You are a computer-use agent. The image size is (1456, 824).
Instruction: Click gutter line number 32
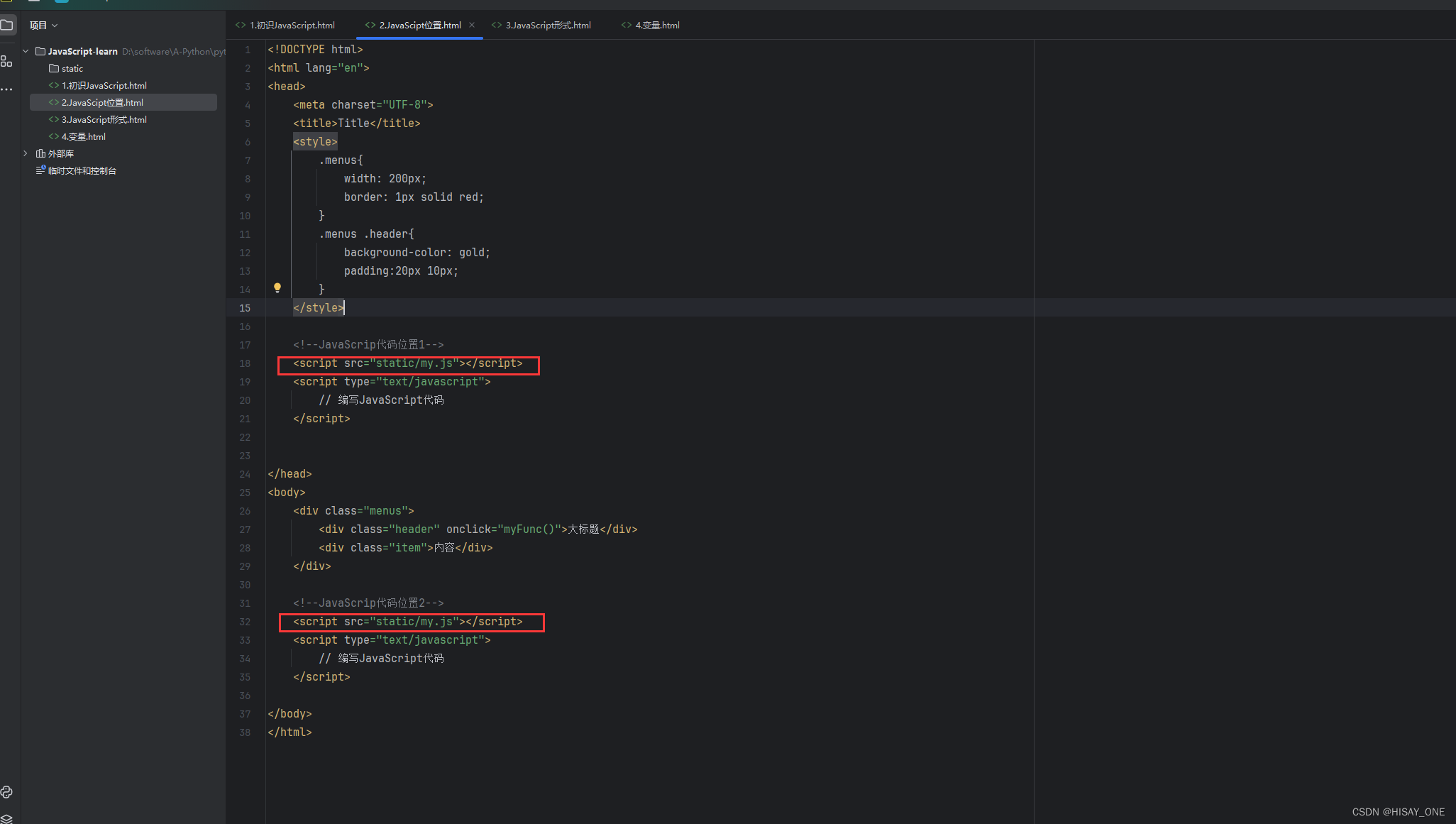pyautogui.click(x=245, y=622)
